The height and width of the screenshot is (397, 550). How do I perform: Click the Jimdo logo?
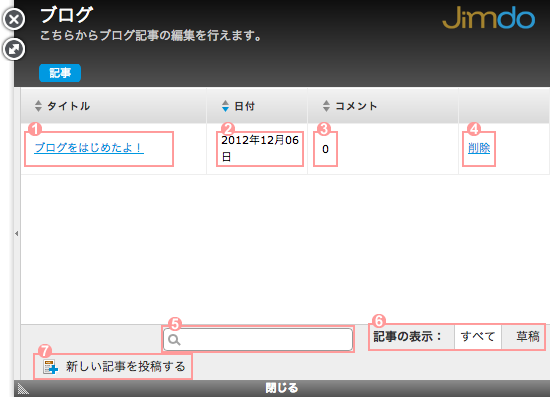(x=488, y=18)
